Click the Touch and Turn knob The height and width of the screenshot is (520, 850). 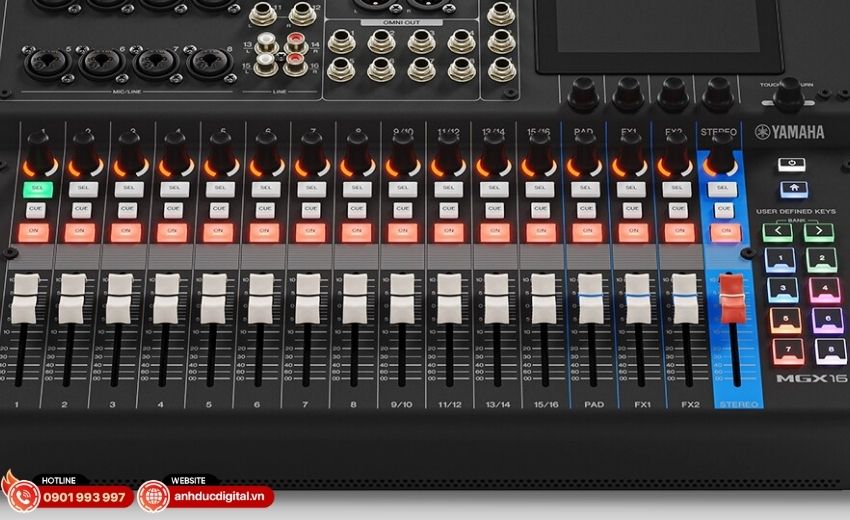click(788, 95)
